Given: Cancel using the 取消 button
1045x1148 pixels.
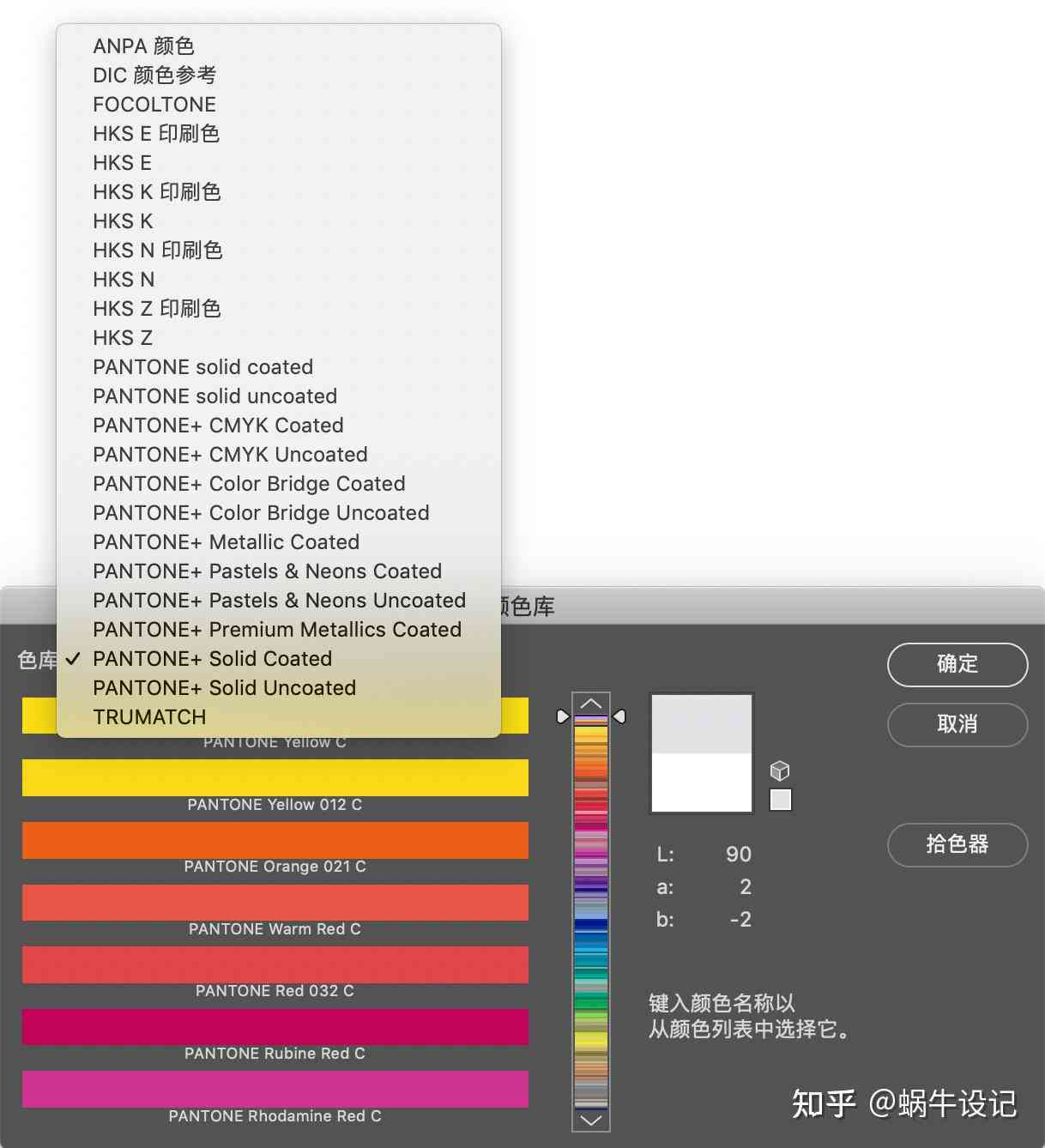Looking at the screenshot, I should click(x=957, y=724).
